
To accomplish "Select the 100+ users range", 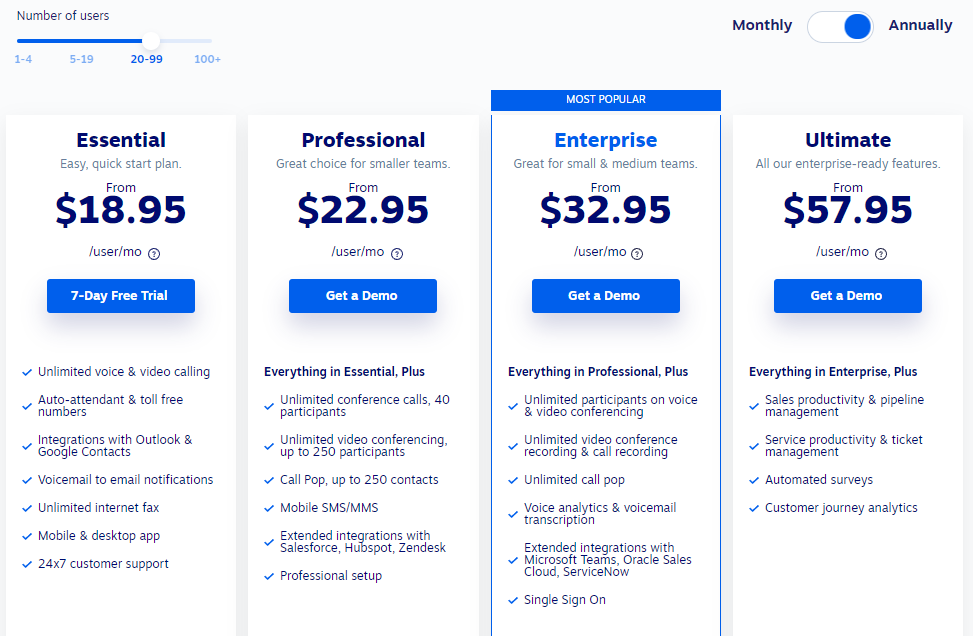I will 207,59.
